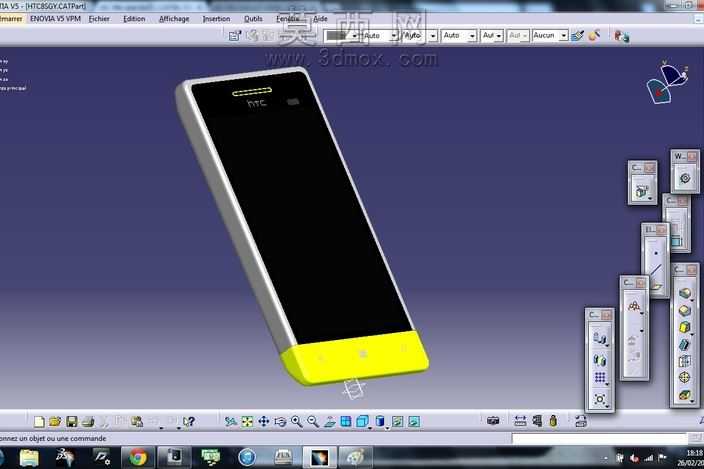Click the Scaling icon in transformation toolbar
The width and height of the screenshot is (704, 469).
(600, 399)
